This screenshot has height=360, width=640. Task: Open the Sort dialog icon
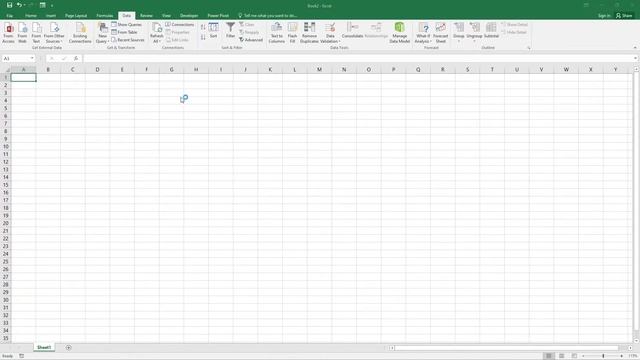tap(213, 31)
